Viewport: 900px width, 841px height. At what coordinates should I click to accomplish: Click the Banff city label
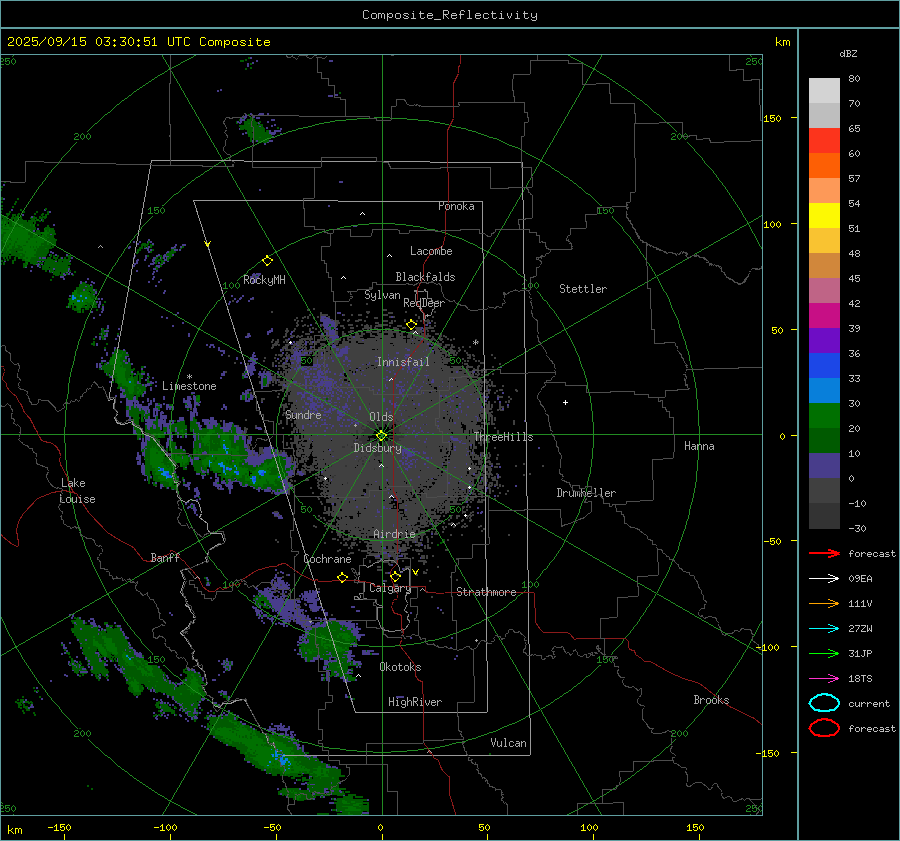(165, 557)
